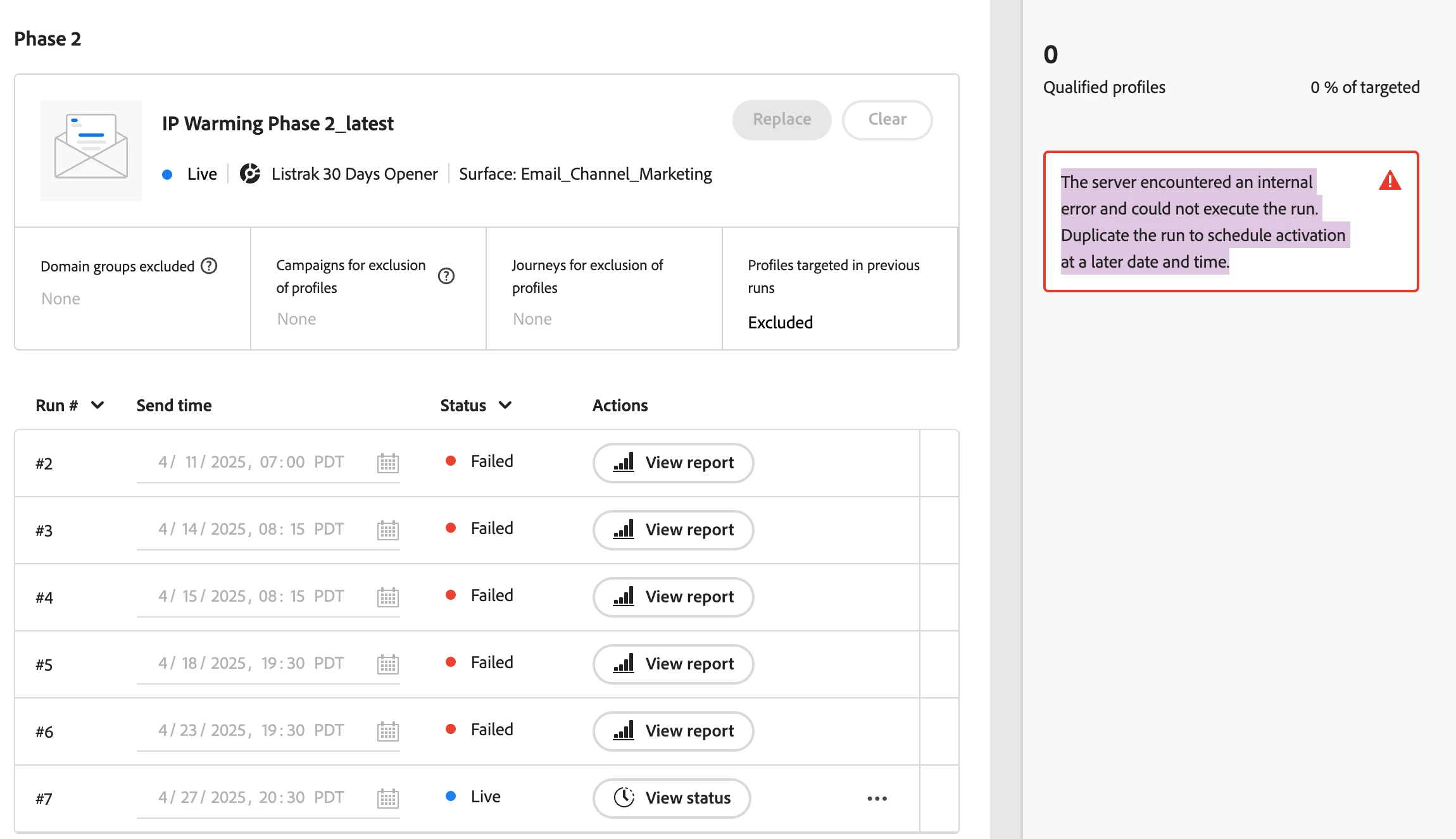Image resolution: width=1456 pixels, height=839 pixels.
Task: Open more actions menu for run #7
Action: click(x=877, y=799)
